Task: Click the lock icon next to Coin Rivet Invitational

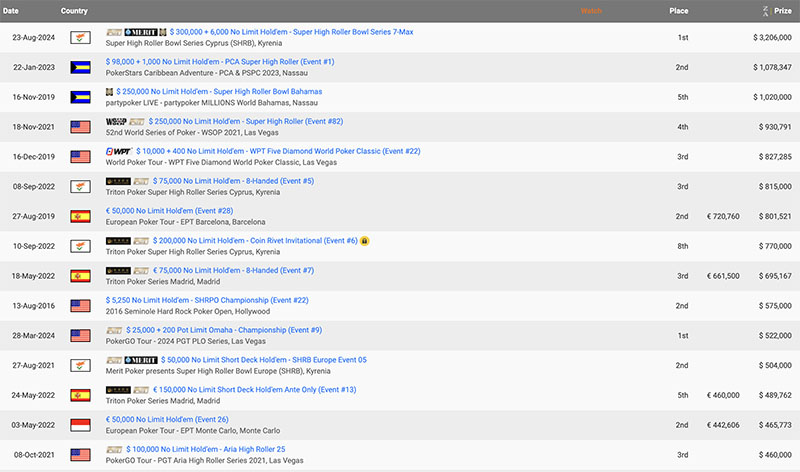Action: (365, 240)
